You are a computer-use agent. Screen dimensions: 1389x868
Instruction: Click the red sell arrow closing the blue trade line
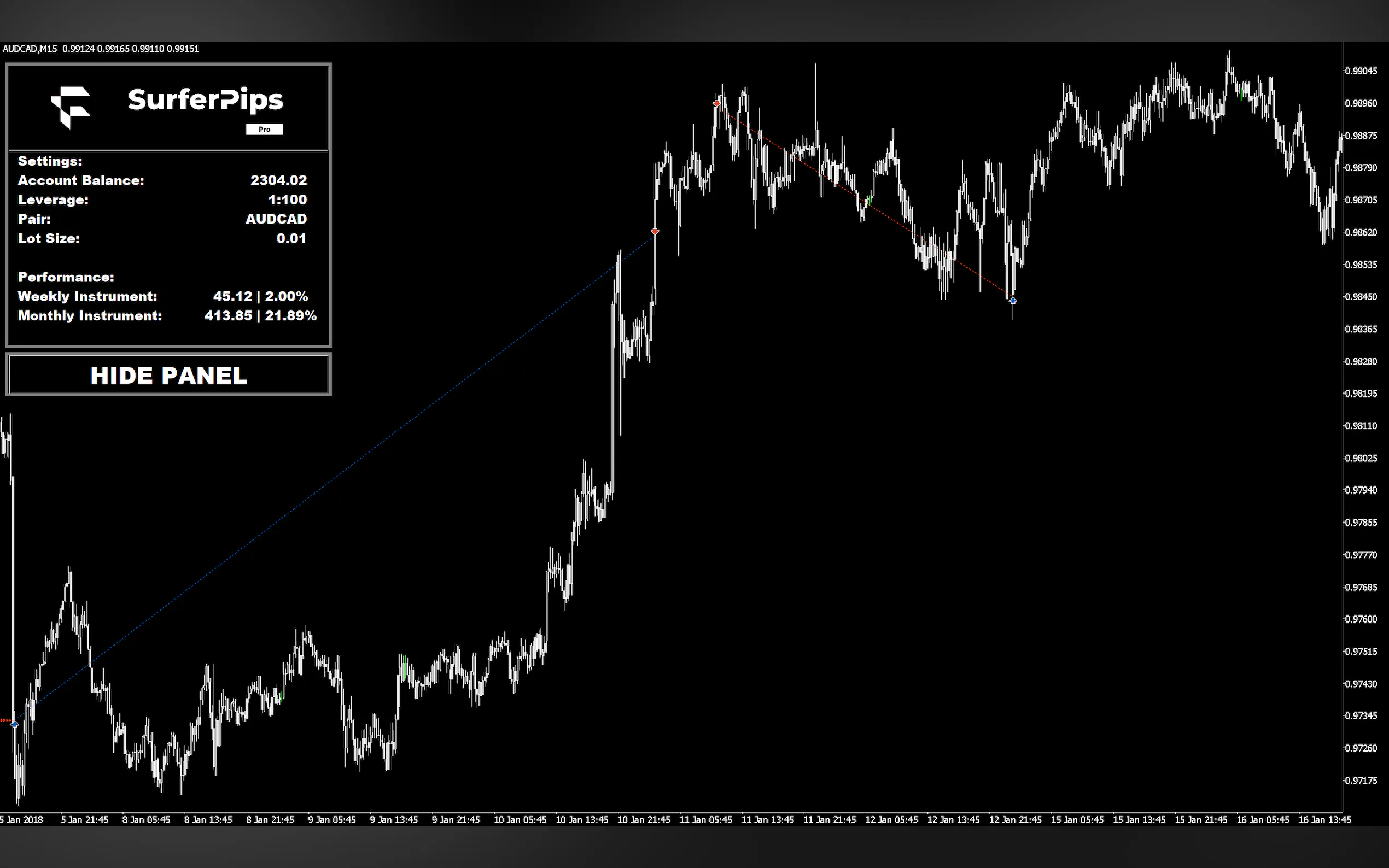(x=655, y=231)
